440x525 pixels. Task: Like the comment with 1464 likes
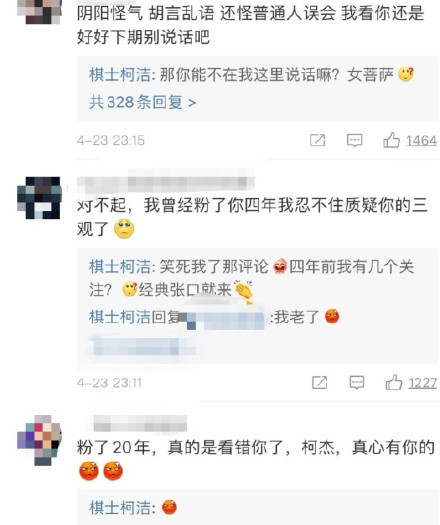point(391,140)
